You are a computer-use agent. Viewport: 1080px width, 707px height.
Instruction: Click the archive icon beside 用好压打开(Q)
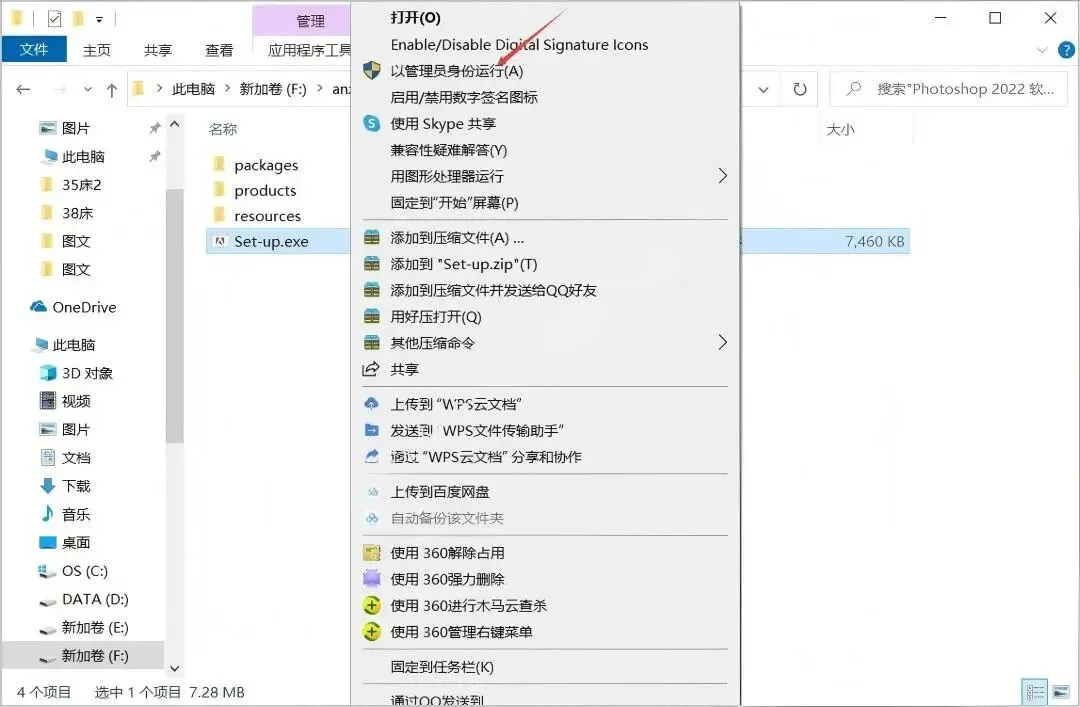(372, 316)
